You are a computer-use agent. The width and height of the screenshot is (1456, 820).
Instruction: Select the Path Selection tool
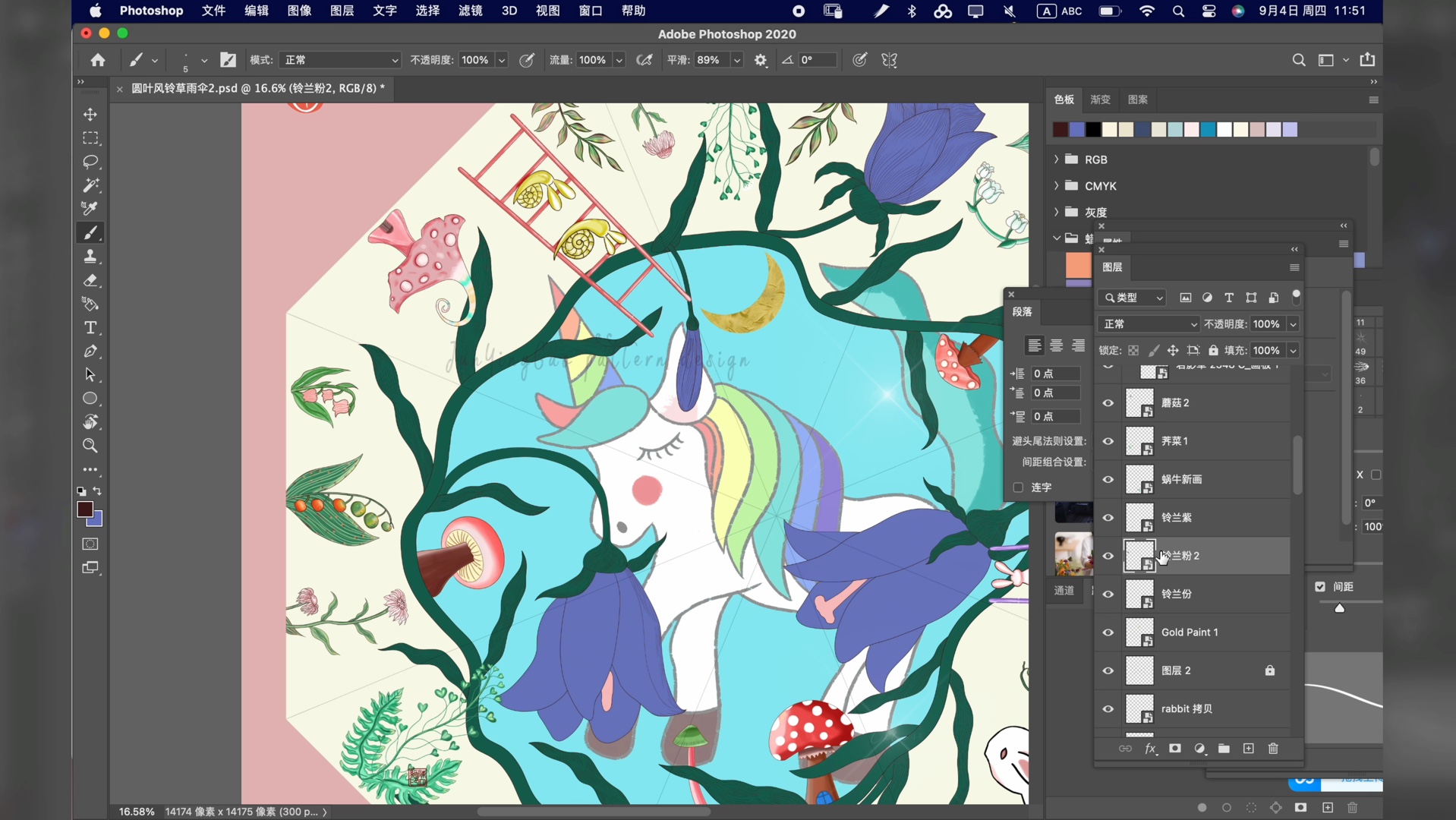(x=90, y=375)
